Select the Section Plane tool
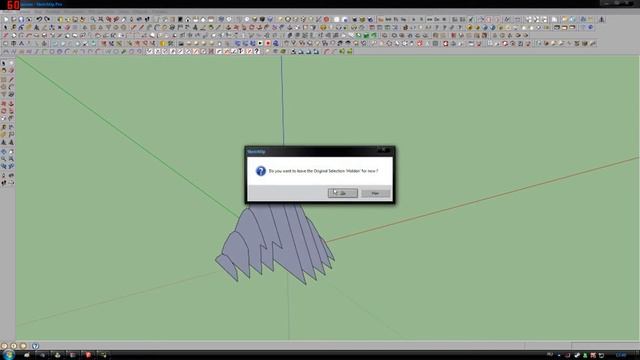Image resolution: width=640 pixels, height=360 pixels. click(x=11, y=182)
